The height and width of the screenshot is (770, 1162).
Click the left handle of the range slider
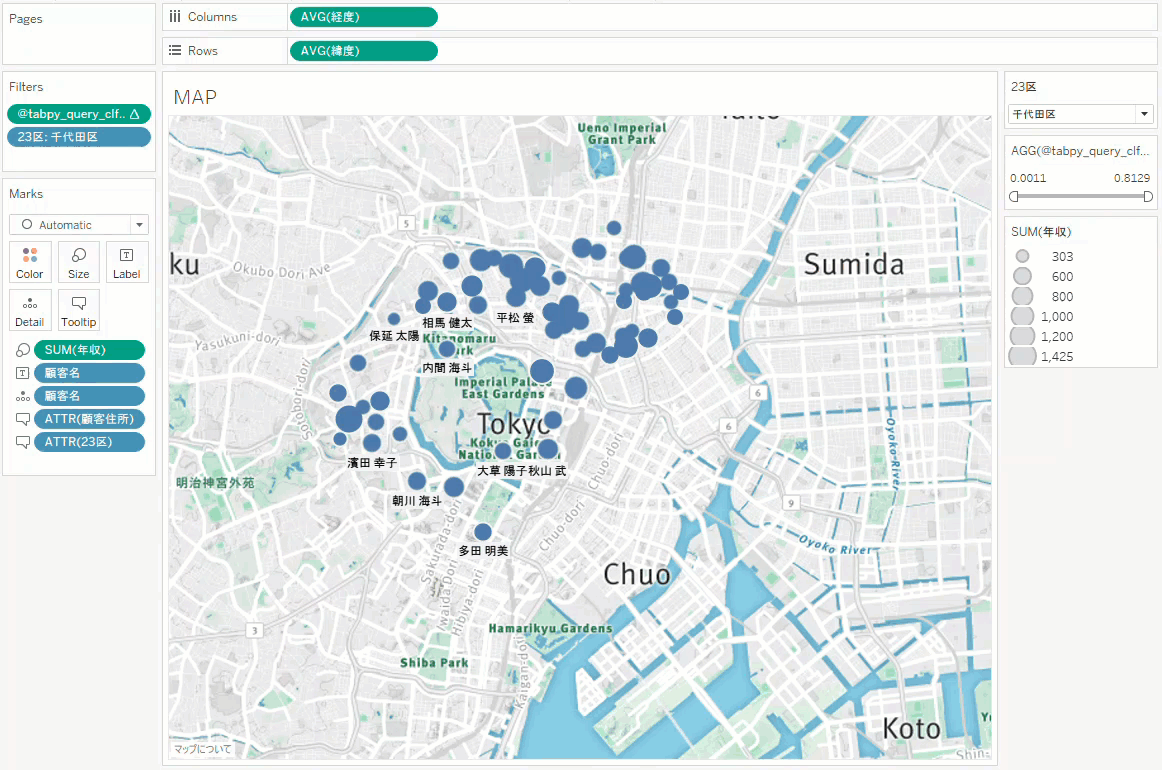click(x=1014, y=196)
